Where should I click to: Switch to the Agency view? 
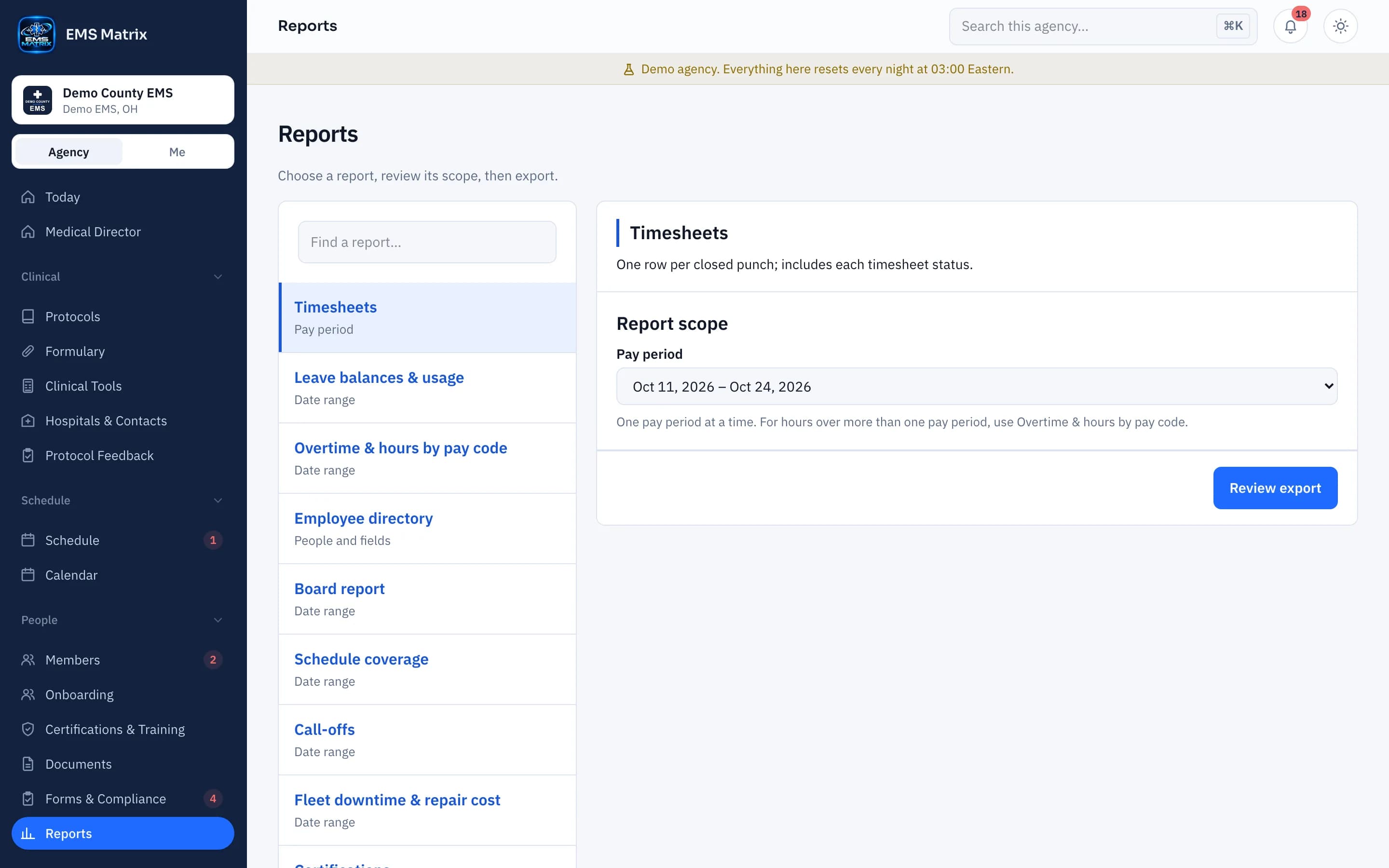[x=69, y=151]
